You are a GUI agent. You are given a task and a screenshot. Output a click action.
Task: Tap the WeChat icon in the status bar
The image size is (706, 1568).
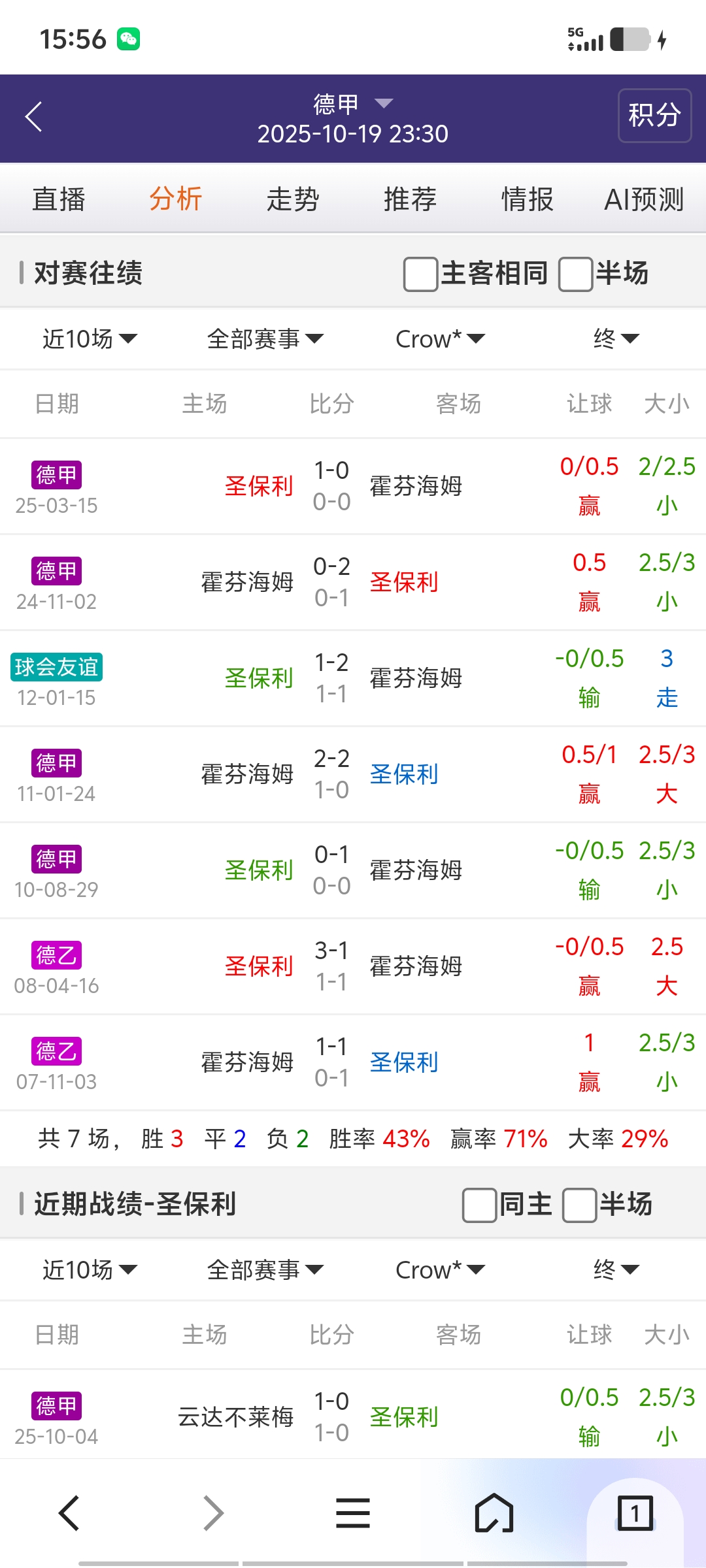coord(128,39)
